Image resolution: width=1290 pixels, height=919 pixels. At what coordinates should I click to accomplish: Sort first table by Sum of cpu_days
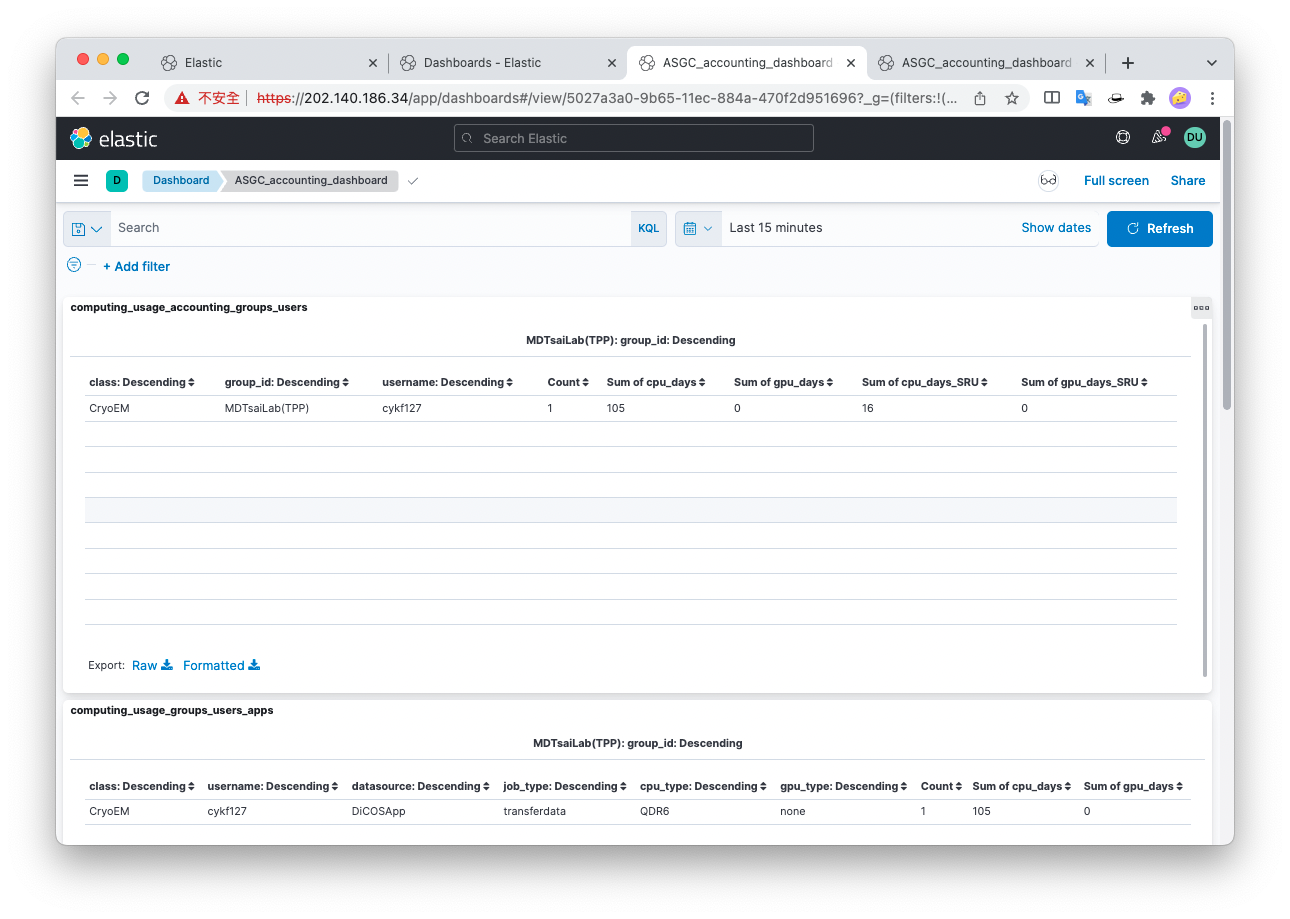pos(656,382)
